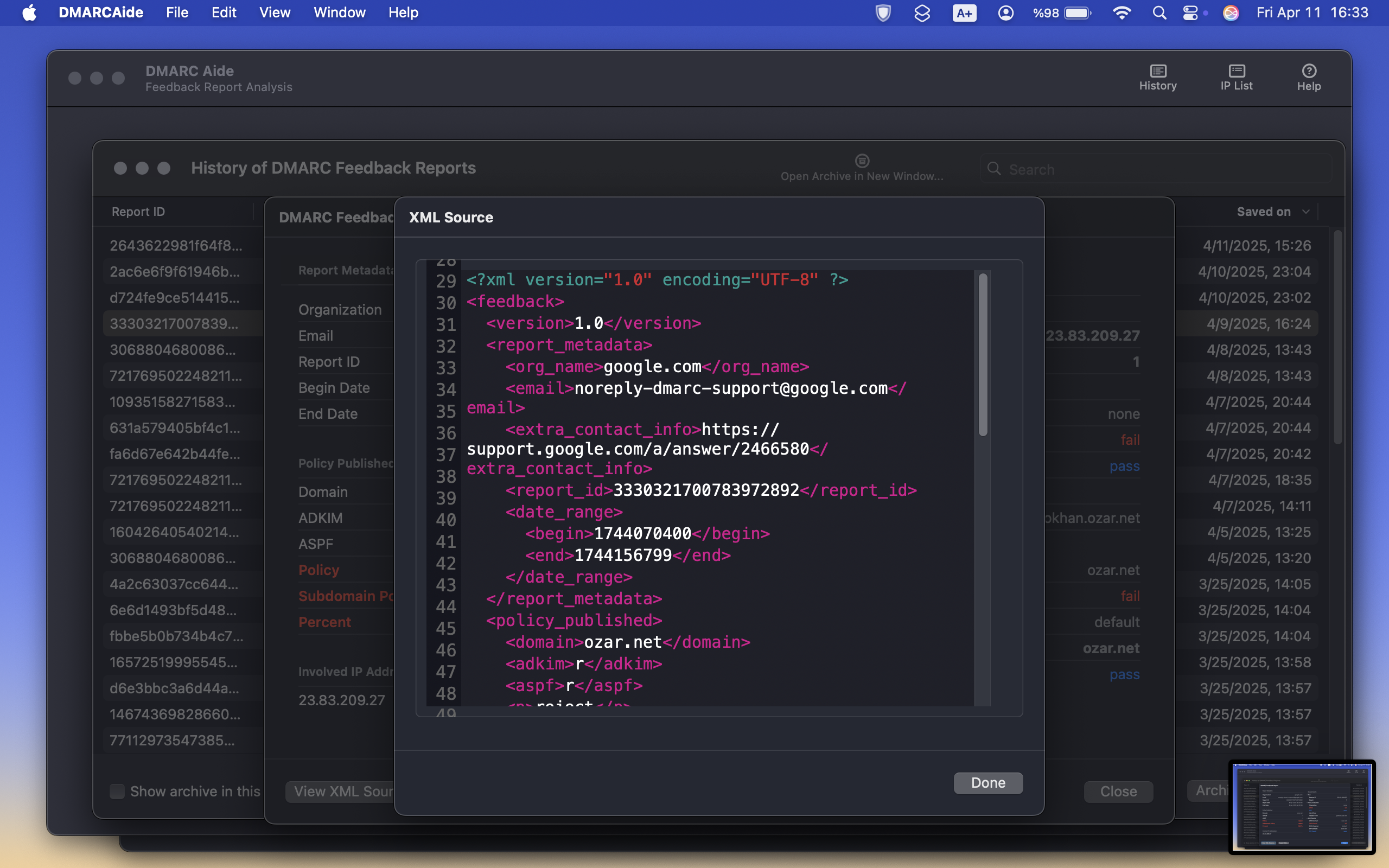
Task: Select report row 1657251999554 5...
Action: point(173,662)
